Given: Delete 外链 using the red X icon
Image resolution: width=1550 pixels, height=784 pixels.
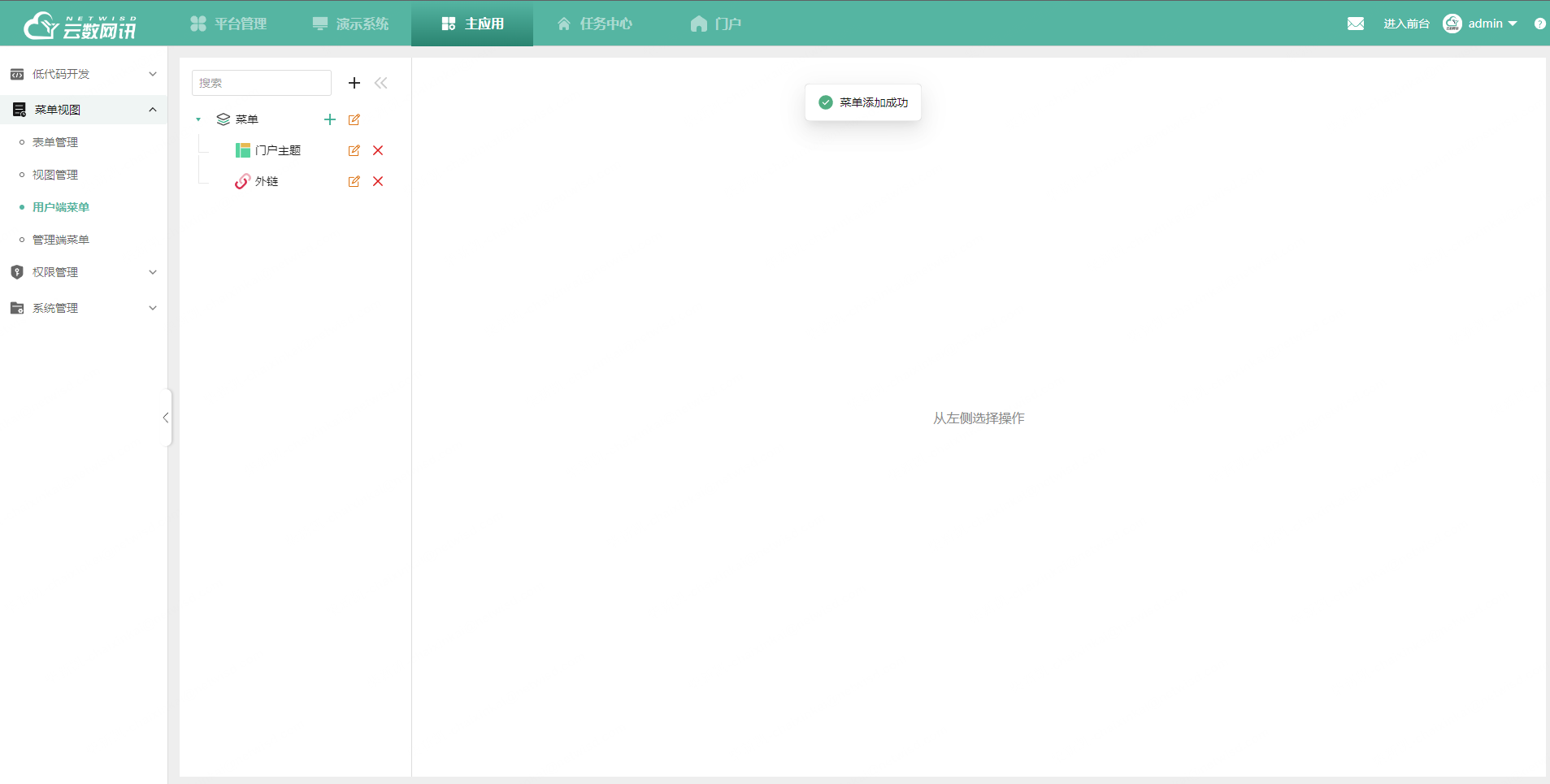Looking at the screenshot, I should coord(378,181).
